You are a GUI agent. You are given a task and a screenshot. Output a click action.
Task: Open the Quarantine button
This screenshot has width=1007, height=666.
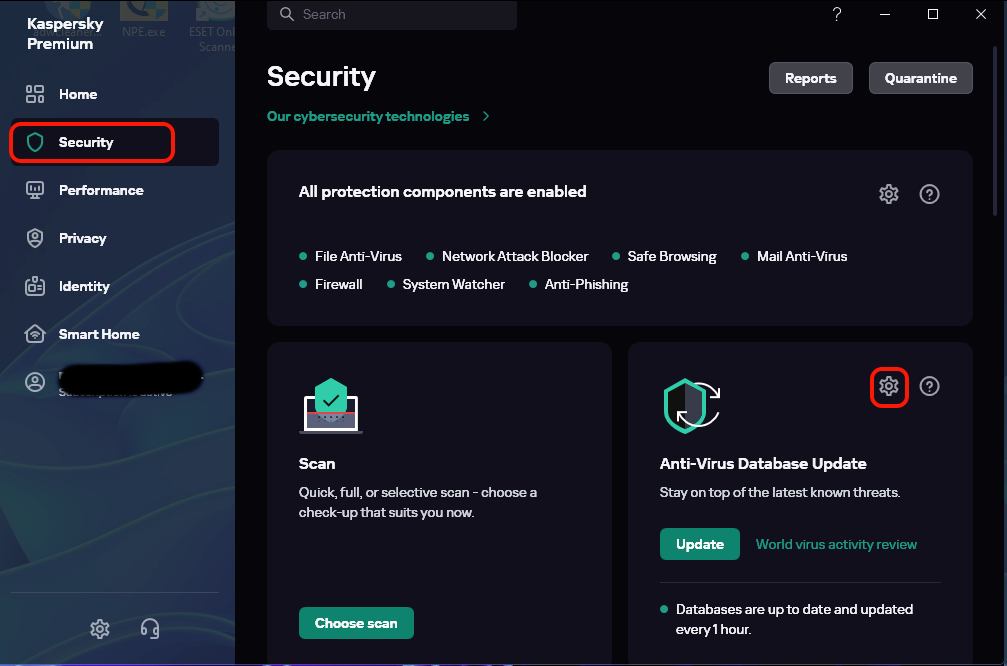[920, 78]
